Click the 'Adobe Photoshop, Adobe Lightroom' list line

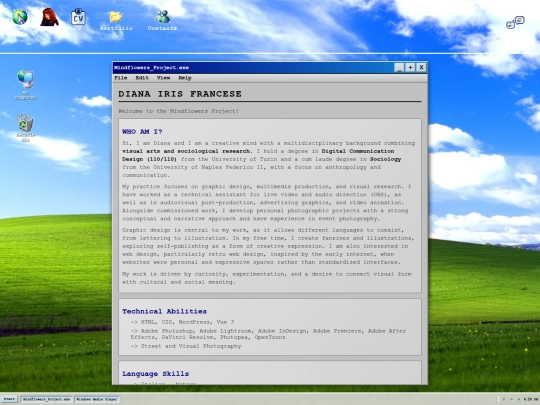[x=268, y=334]
